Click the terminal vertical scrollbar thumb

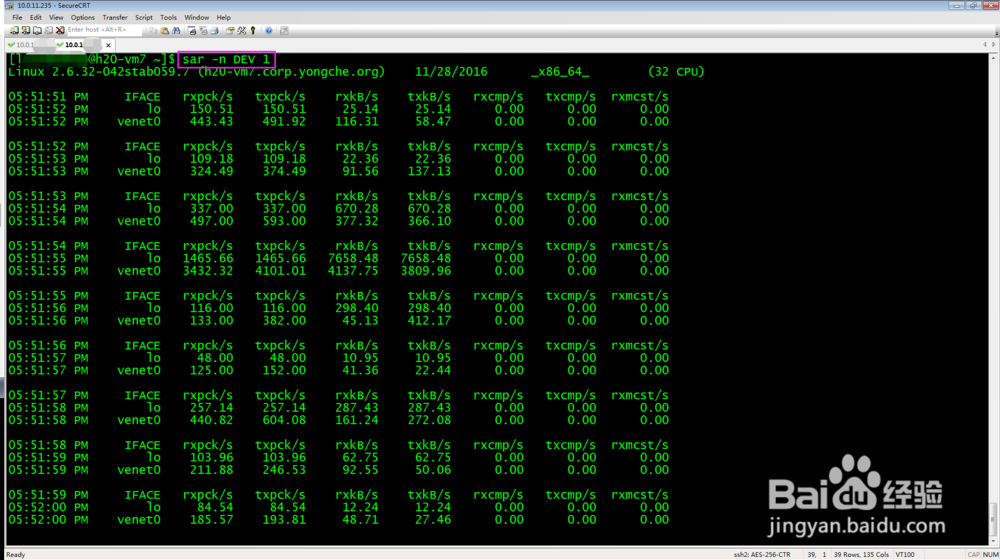click(x=993, y=520)
